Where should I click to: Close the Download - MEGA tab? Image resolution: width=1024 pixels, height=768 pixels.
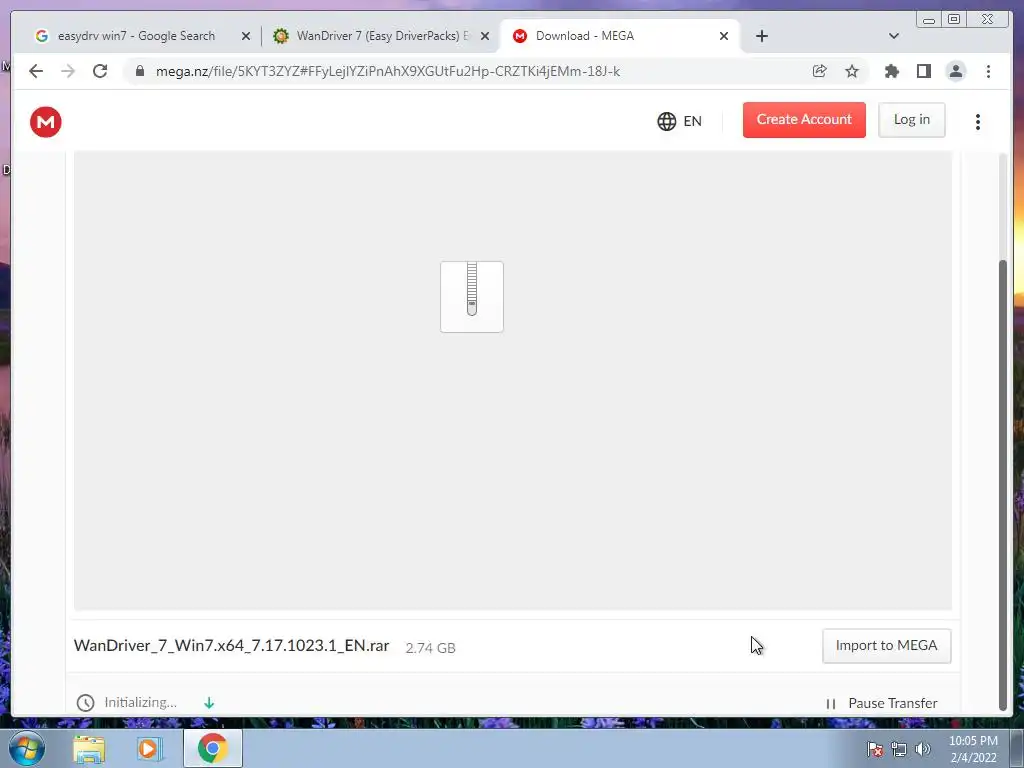(724, 36)
